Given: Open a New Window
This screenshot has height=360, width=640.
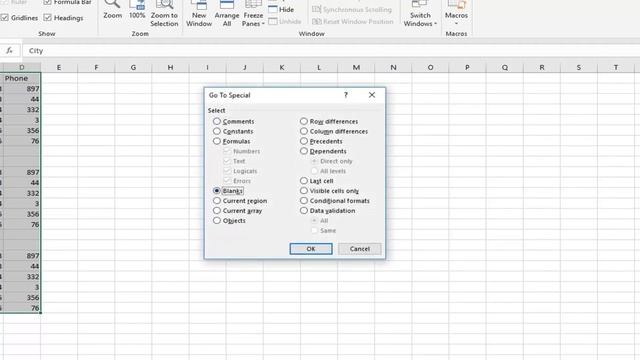Looking at the screenshot, I should [x=199, y=14].
